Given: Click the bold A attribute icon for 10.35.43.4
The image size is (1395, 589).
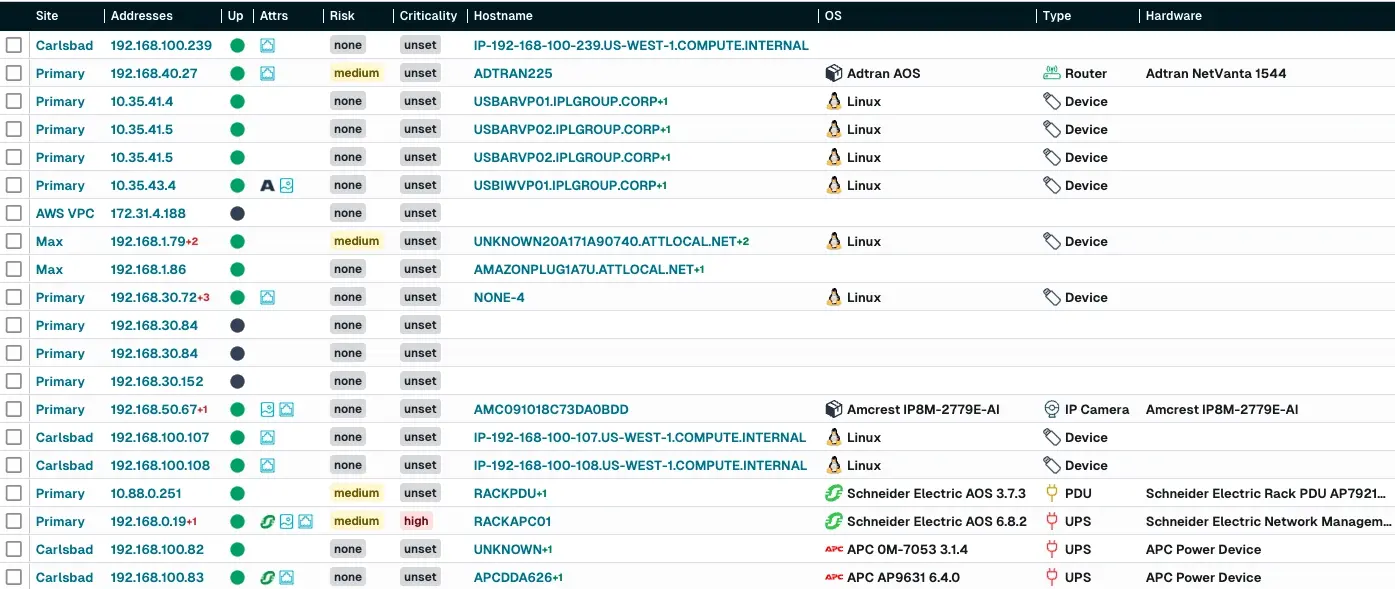Looking at the screenshot, I should tap(267, 185).
